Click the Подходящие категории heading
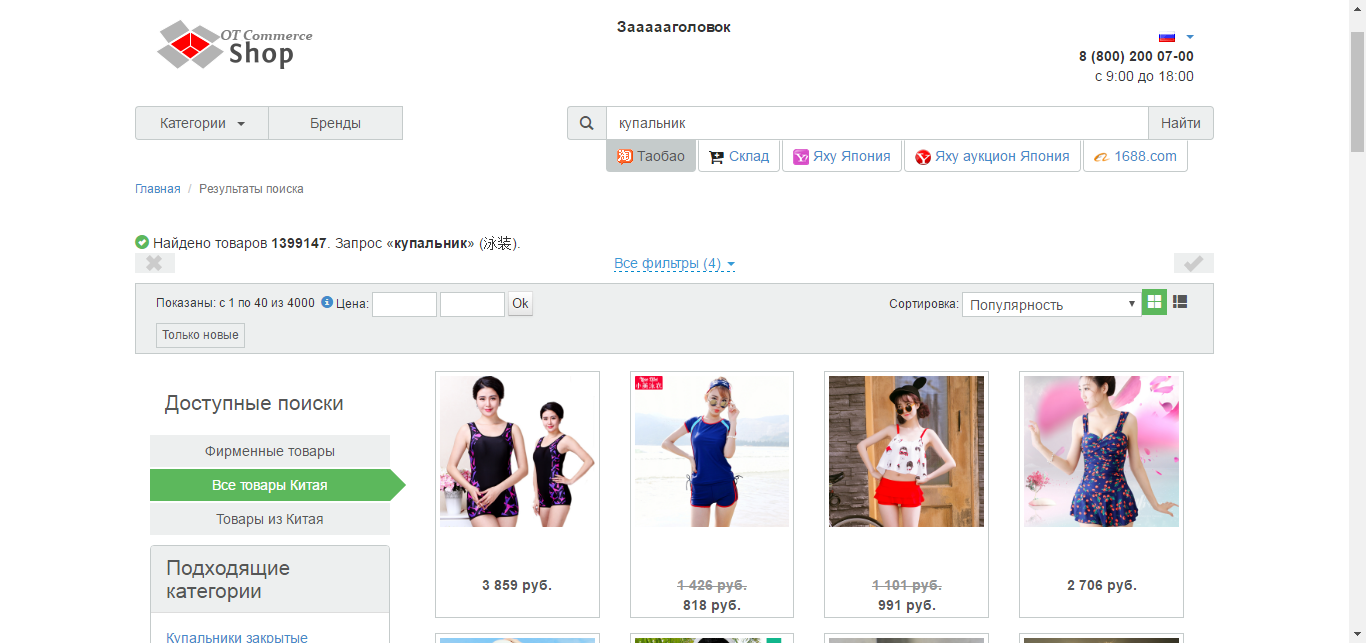 tap(228, 580)
